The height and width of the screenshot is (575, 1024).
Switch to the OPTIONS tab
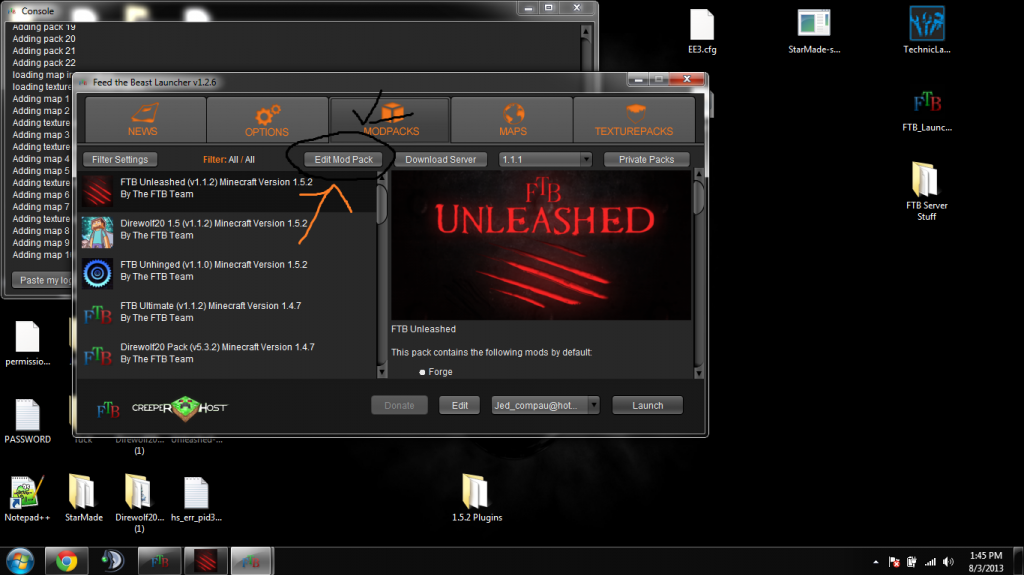[267, 120]
